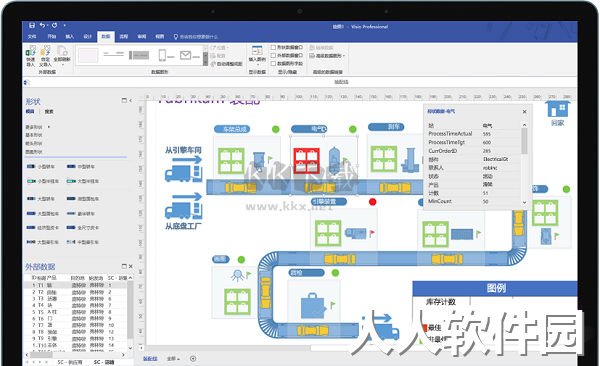Click the Search (搜索) link in Shapes panel
The width and height of the screenshot is (600, 366).
pos(49,111)
